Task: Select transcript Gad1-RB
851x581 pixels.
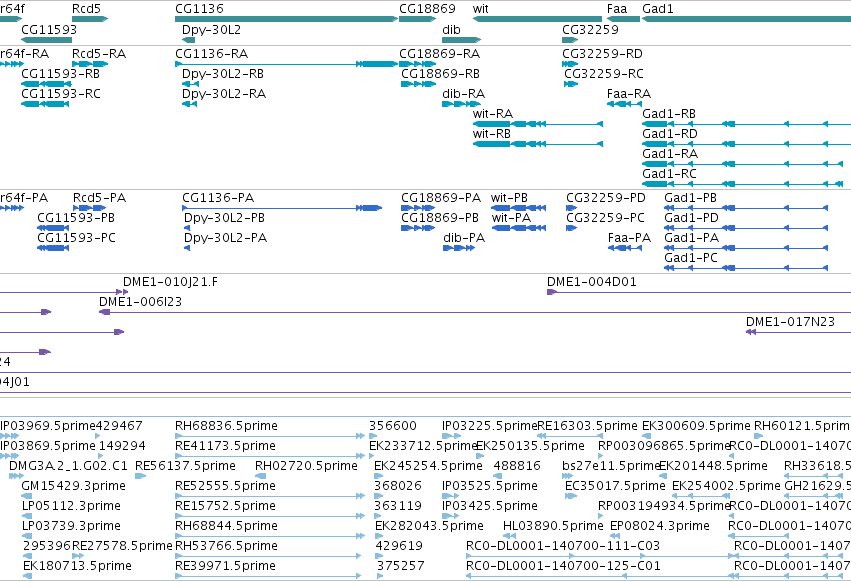Action: [x=746, y=124]
